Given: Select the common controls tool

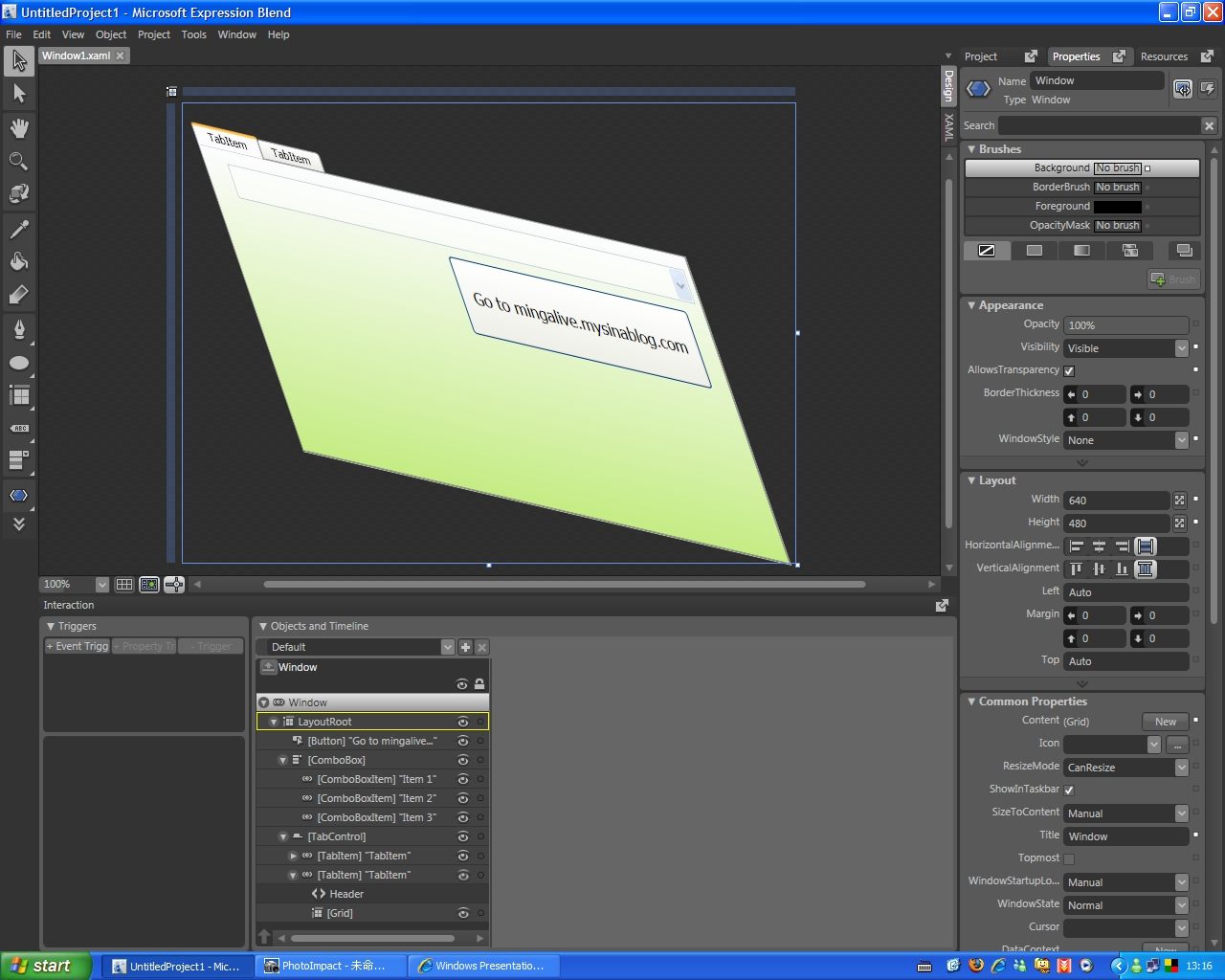Looking at the screenshot, I should click(x=19, y=460).
